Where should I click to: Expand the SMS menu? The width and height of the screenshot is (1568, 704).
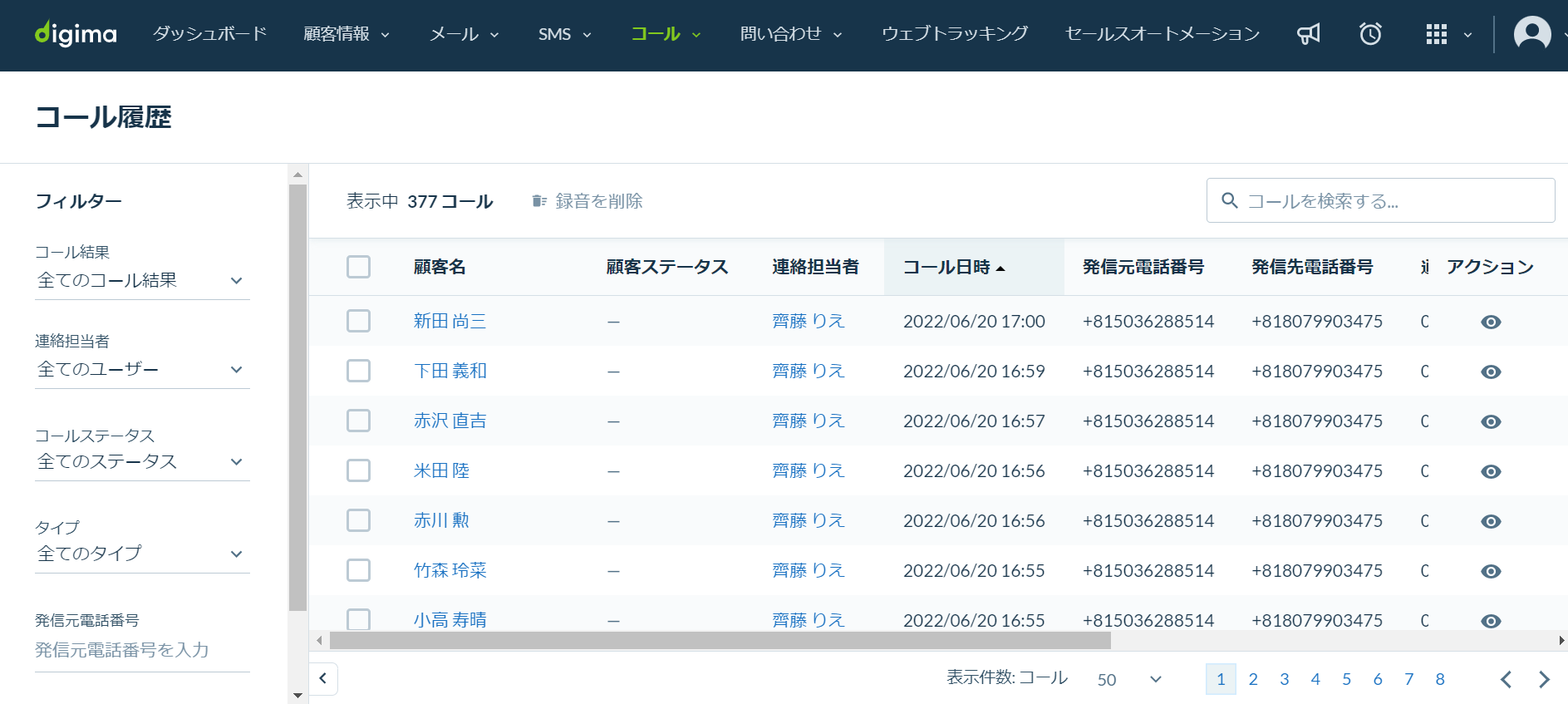point(564,34)
